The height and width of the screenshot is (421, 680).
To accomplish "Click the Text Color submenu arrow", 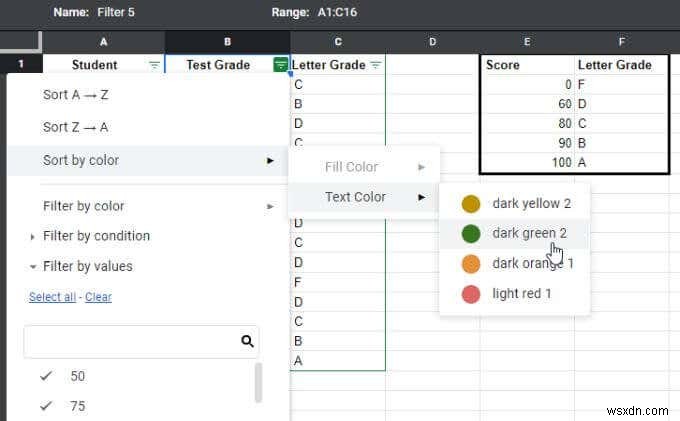I will point(421,197).
